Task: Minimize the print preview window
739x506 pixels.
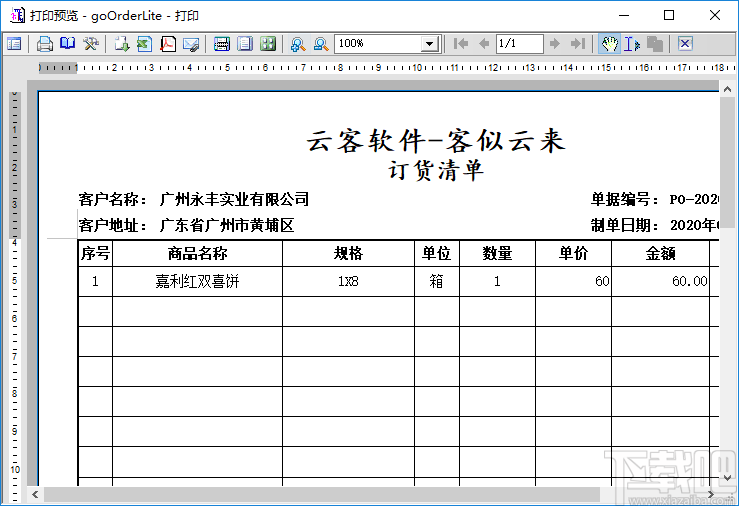Action: pos(624,15)
